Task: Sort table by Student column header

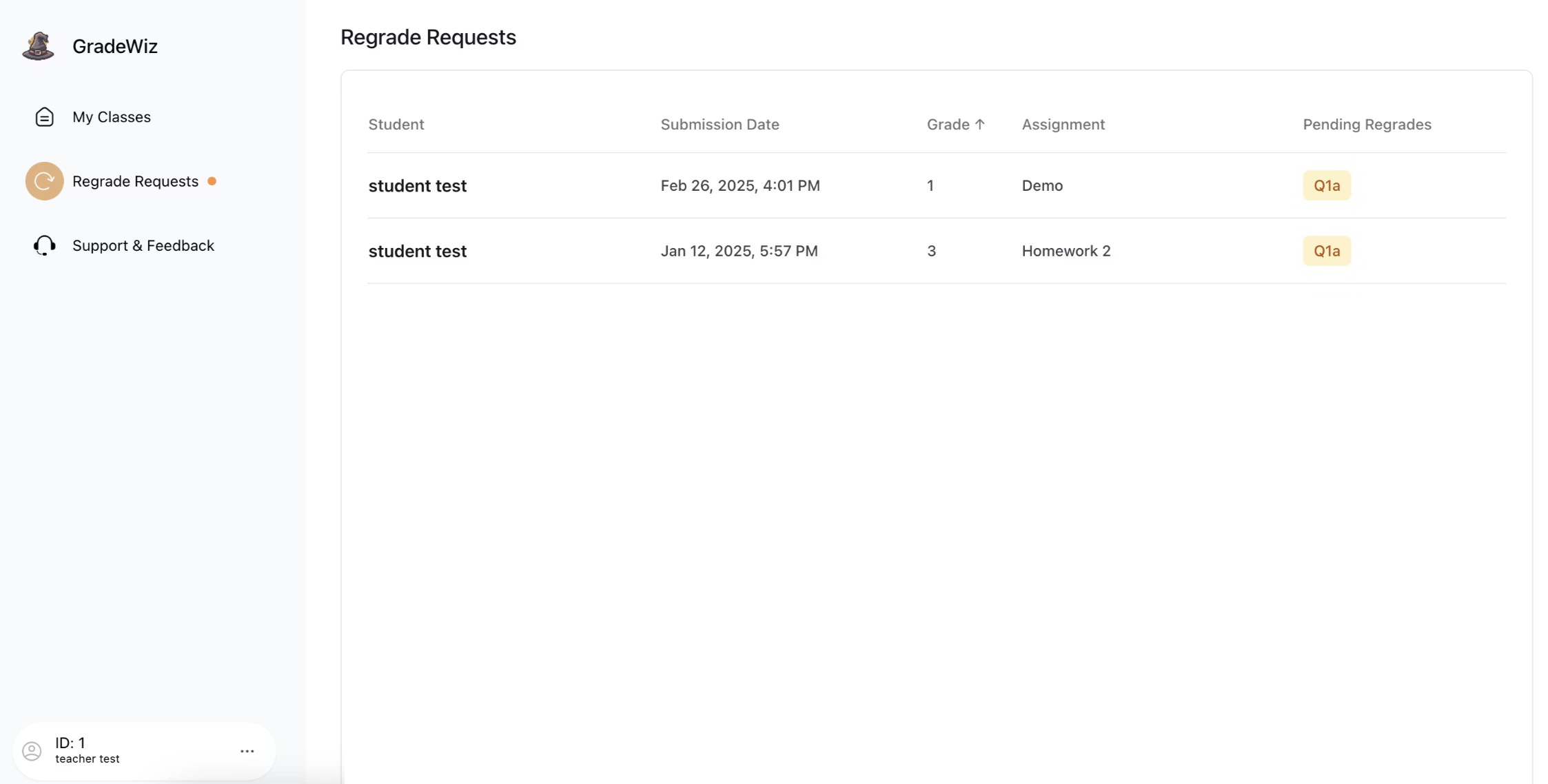Action: [396, 125]
